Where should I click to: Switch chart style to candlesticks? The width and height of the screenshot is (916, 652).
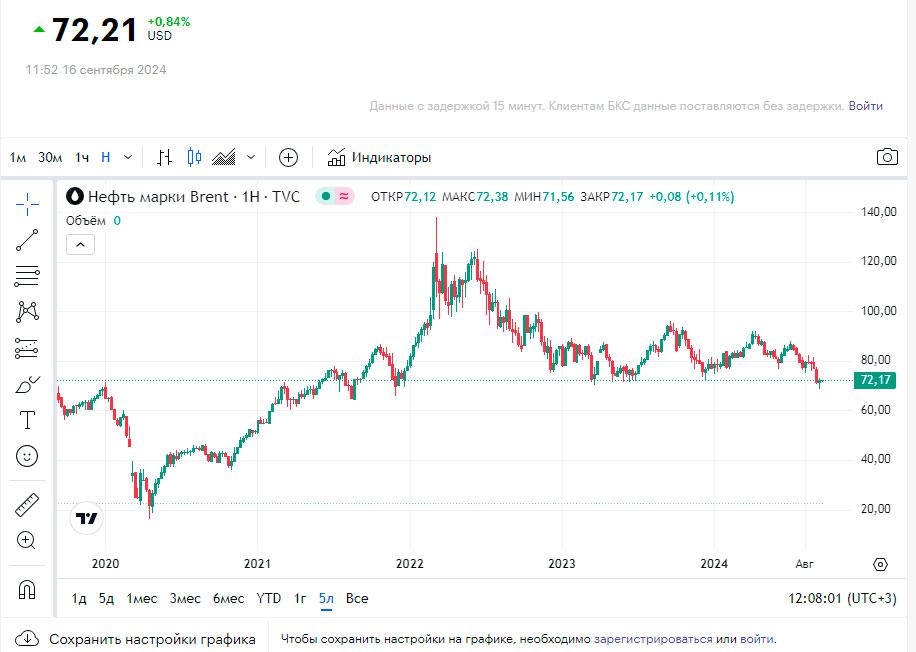point(194,157)
